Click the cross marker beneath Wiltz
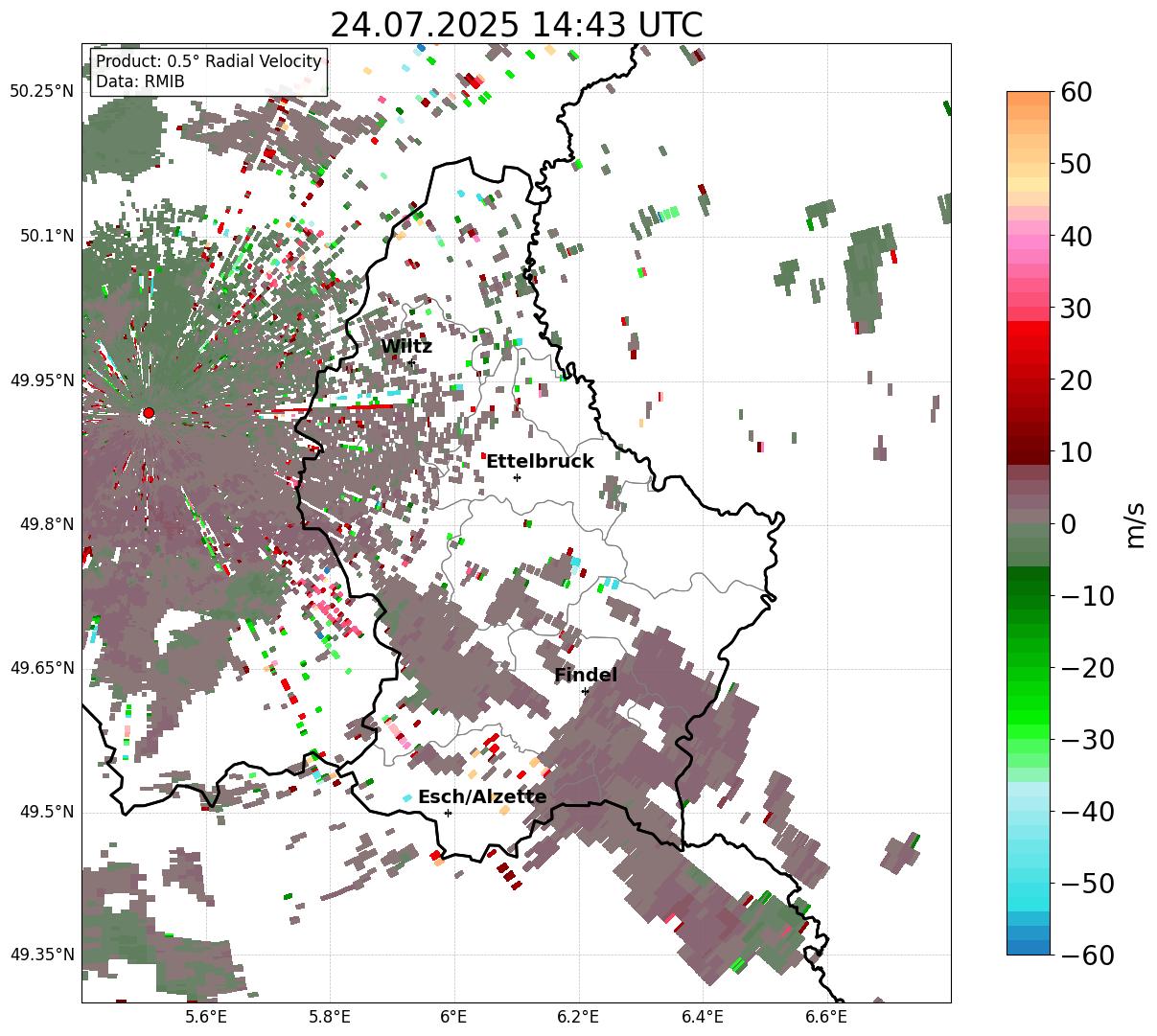Viewport: 1157px width, 1036px height. click(411, 362)
